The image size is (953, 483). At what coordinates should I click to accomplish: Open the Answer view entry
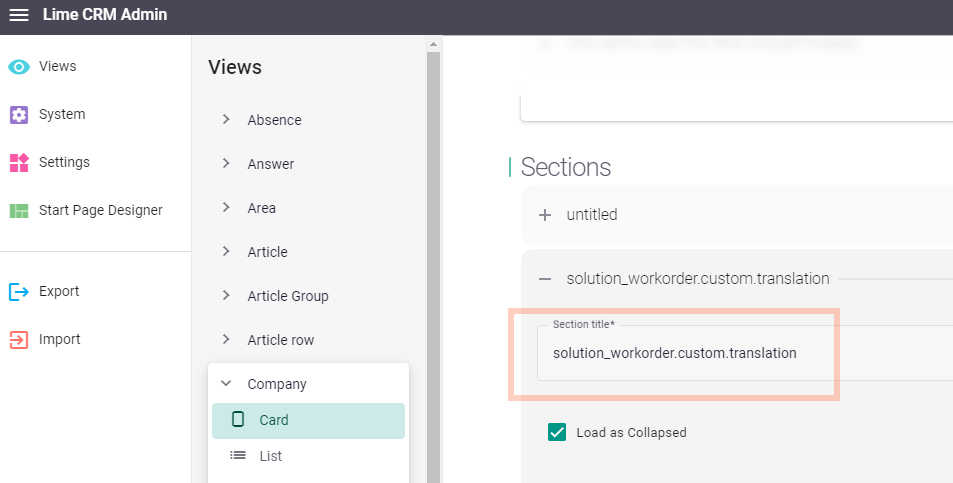click(x=270, y=164)
